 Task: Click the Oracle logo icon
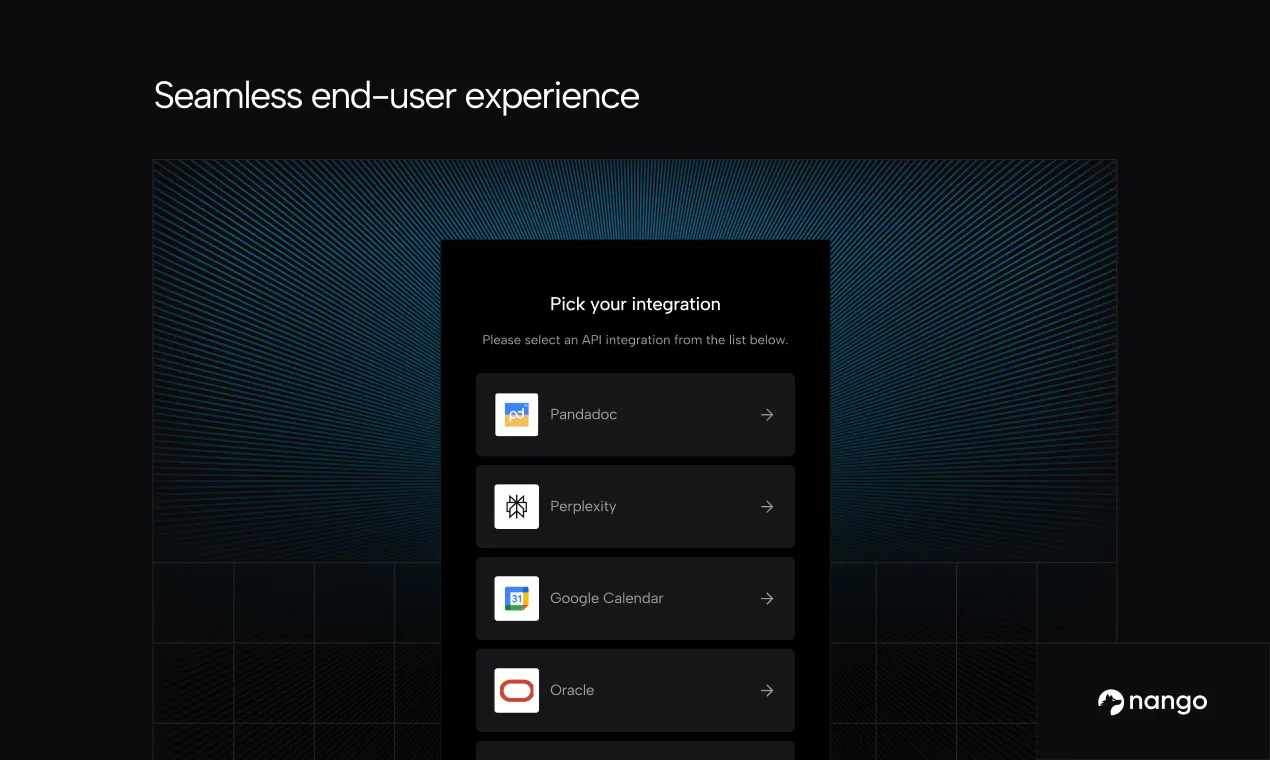(517, 691)
